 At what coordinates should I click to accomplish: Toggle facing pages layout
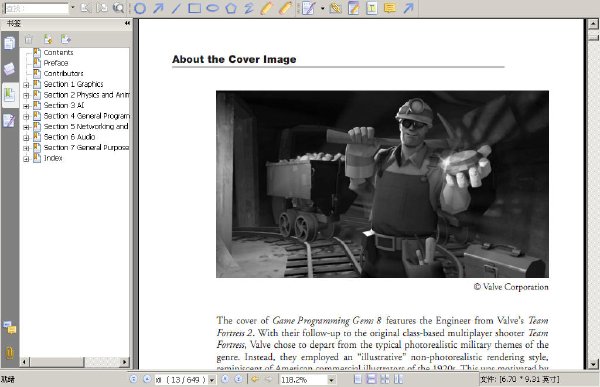(385, 379)
